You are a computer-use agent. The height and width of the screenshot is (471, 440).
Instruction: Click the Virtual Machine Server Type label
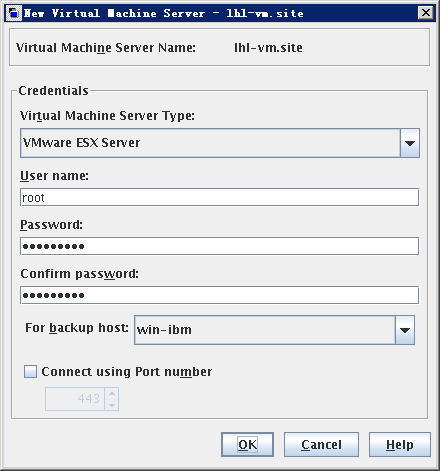[107, 116]
